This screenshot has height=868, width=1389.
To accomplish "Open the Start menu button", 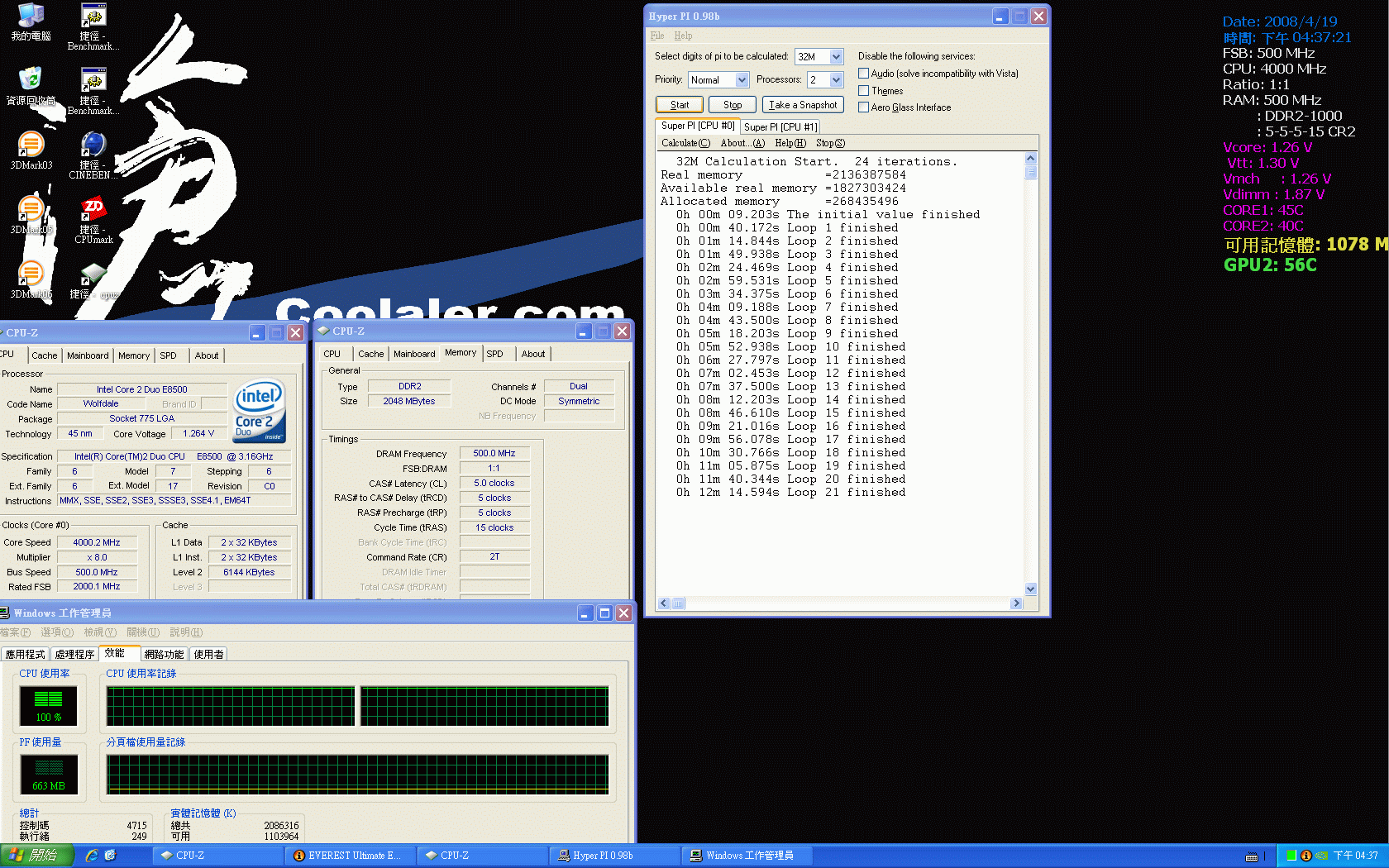I will click(37, 856).
